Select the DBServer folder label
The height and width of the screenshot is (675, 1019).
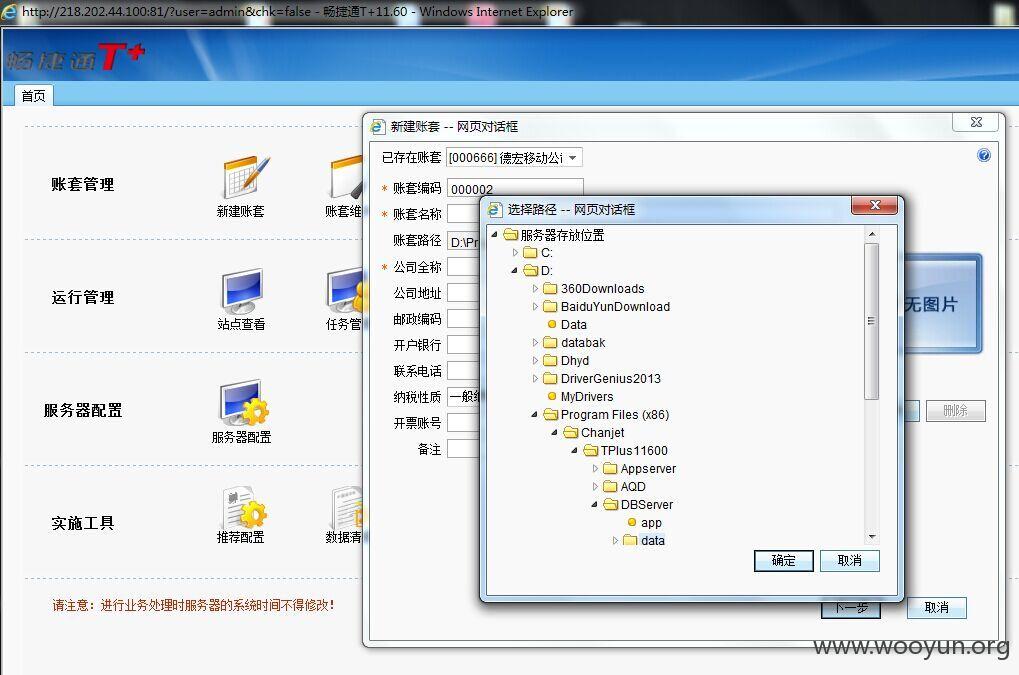click(647, 504)
